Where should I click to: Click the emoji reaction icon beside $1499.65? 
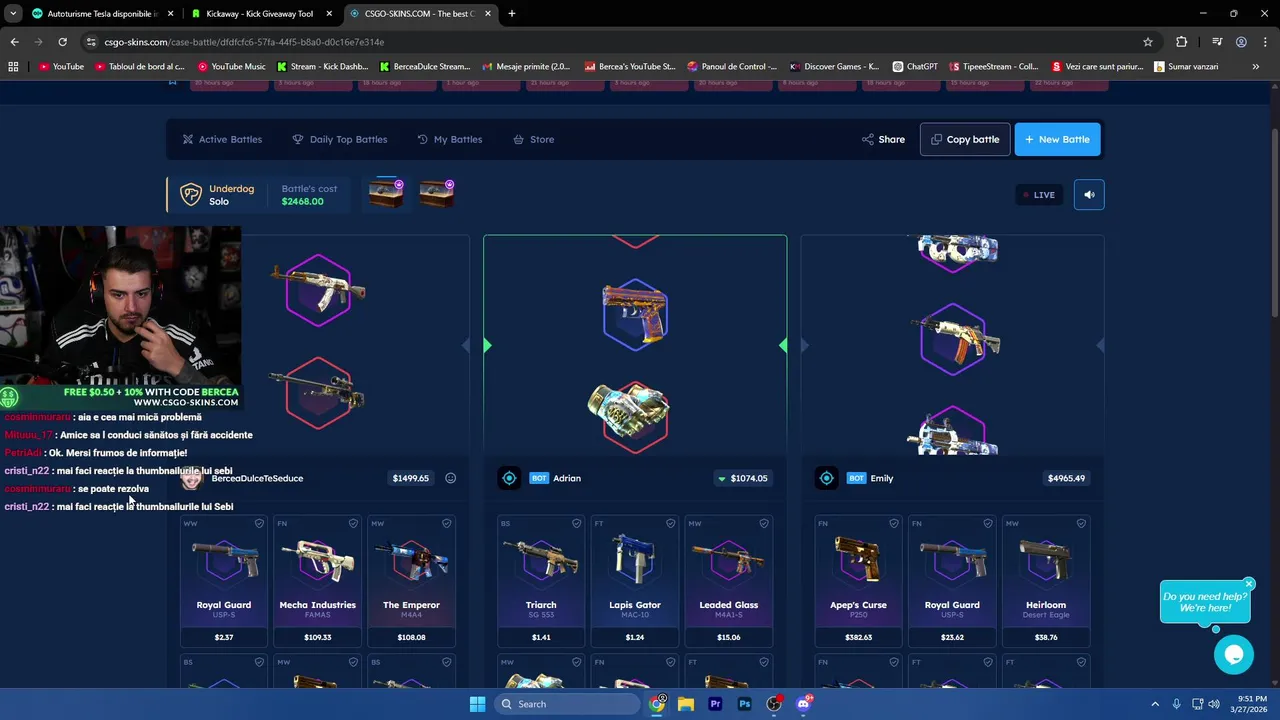click(450, 478)
